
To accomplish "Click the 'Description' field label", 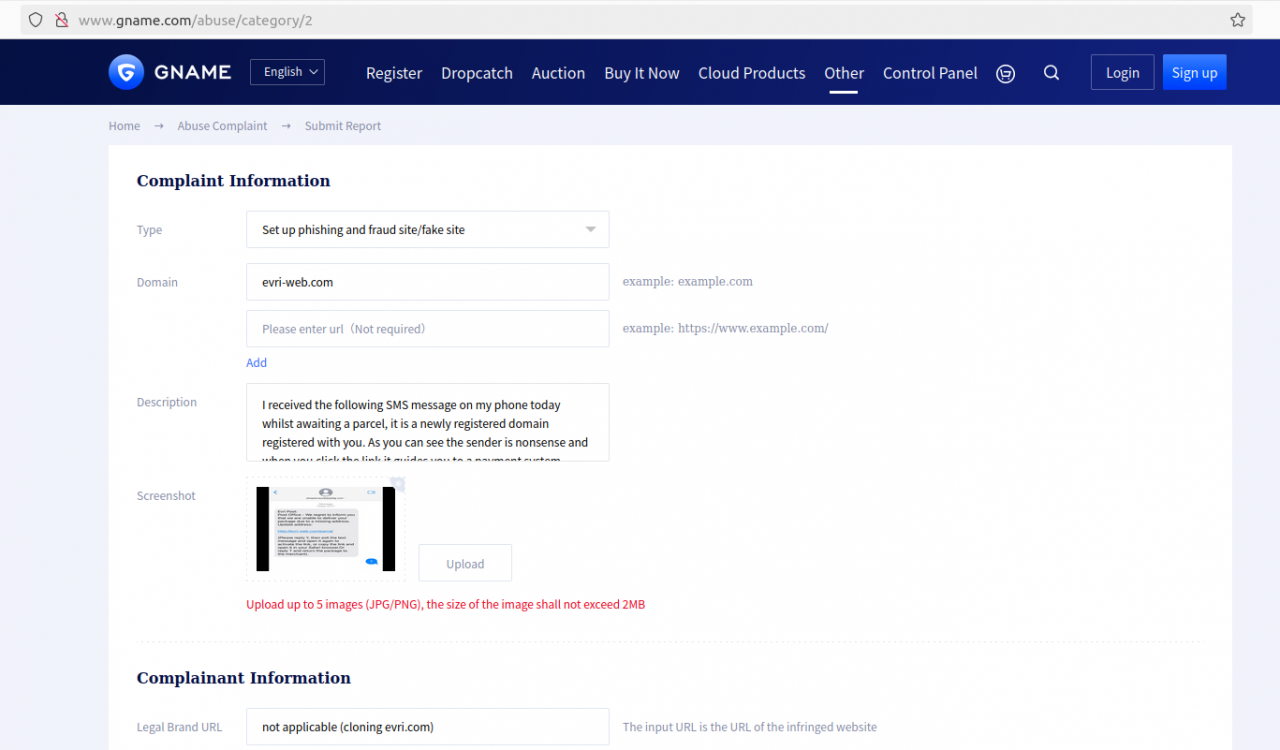I will pos(167,402).
